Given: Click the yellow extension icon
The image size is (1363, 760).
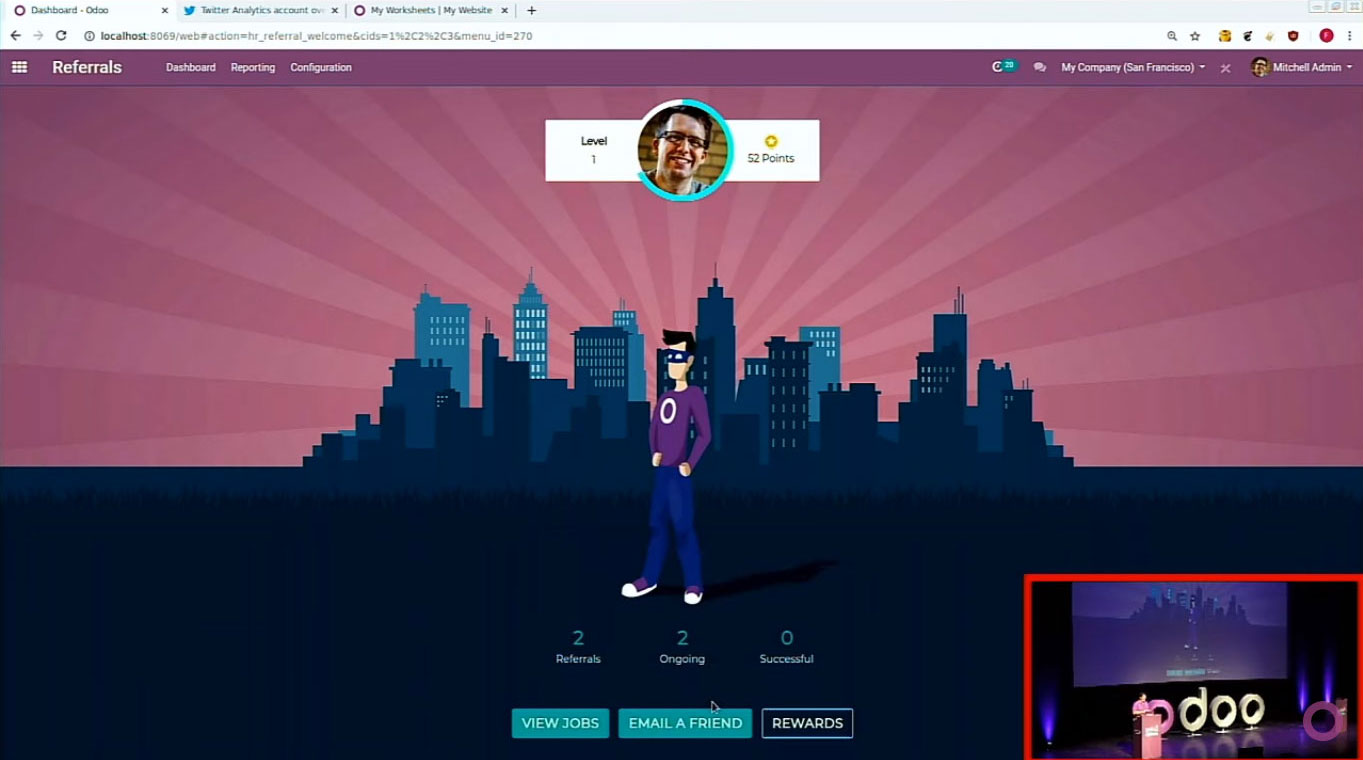Looking at the screenshot, I should (1224, 35).
